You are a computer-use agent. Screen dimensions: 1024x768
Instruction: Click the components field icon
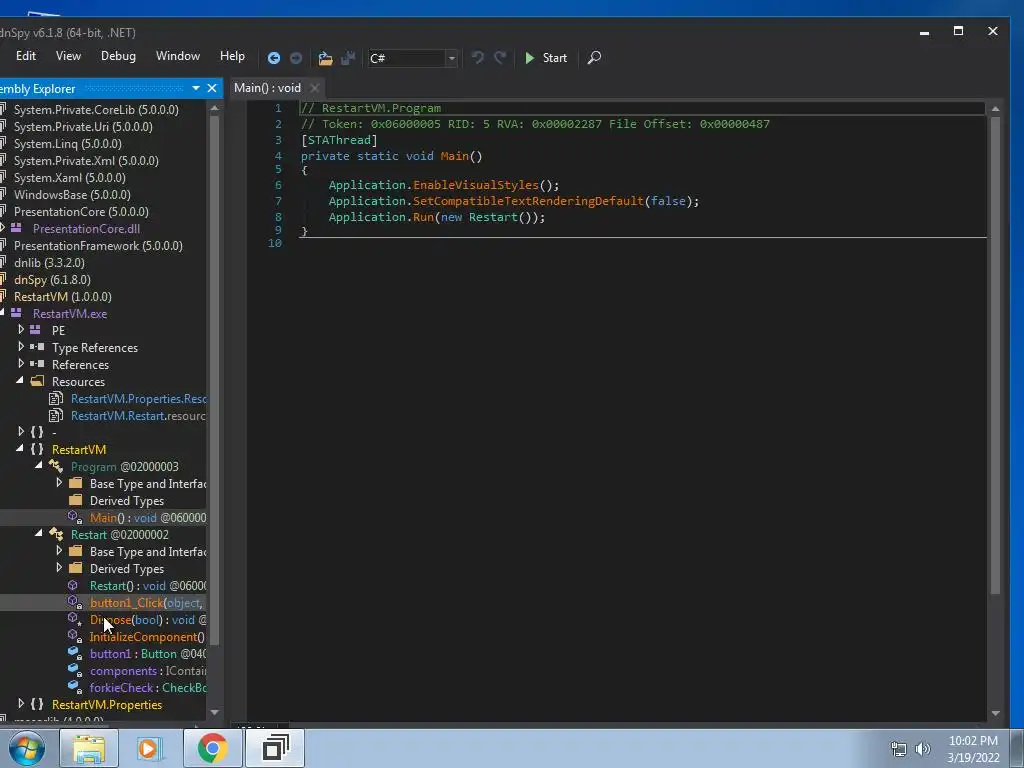pos(74,670)
